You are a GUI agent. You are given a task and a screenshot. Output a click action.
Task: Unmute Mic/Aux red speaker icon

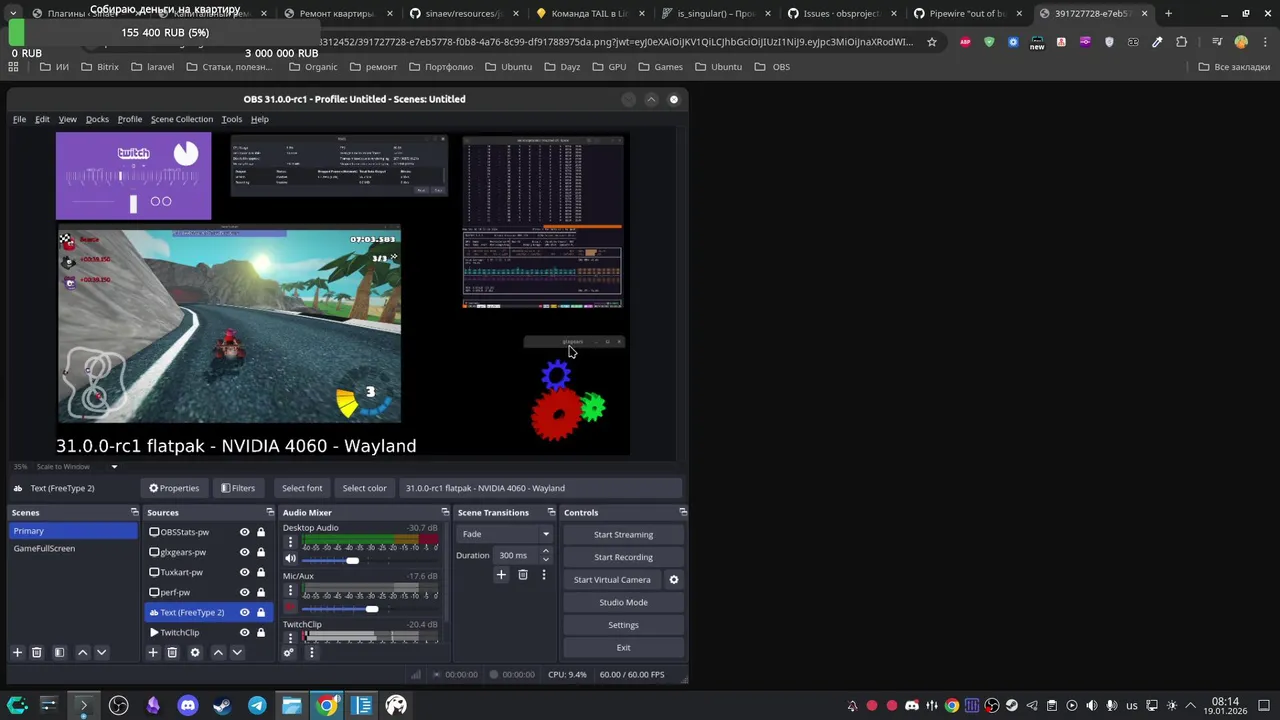pos(291,608)
